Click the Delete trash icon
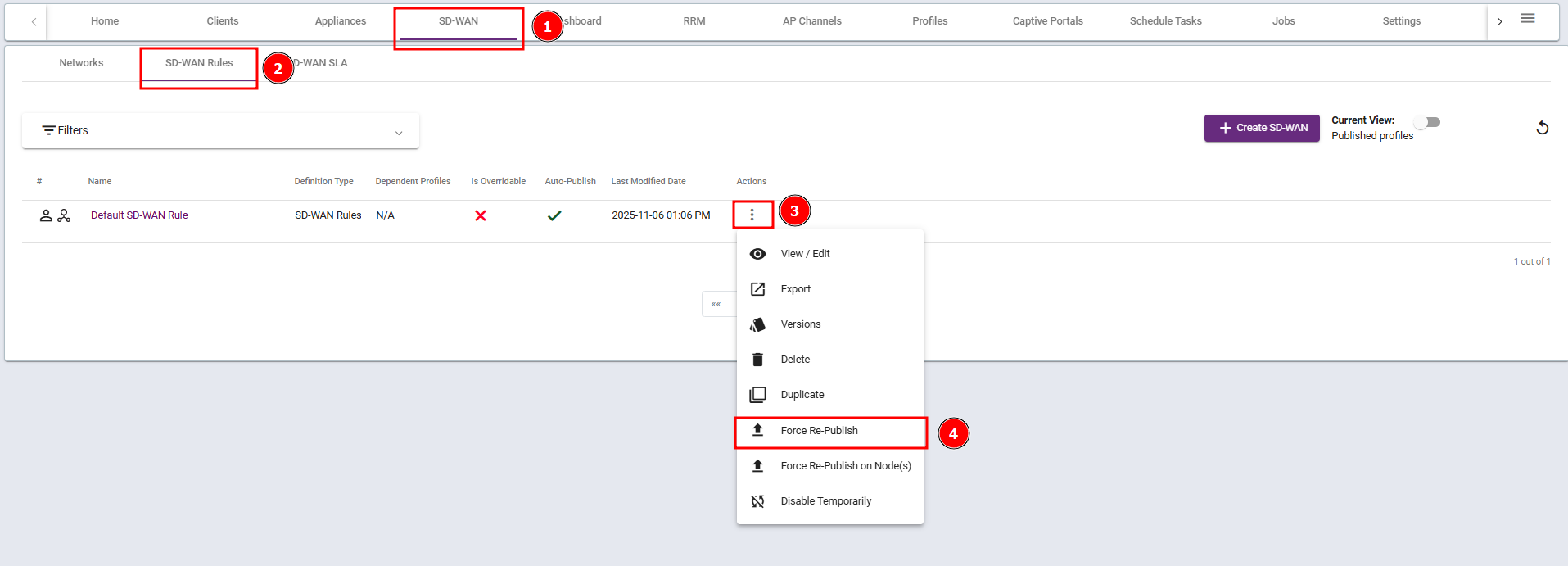Viewport: 1568px width, 566px height. [x=758, y=360]
